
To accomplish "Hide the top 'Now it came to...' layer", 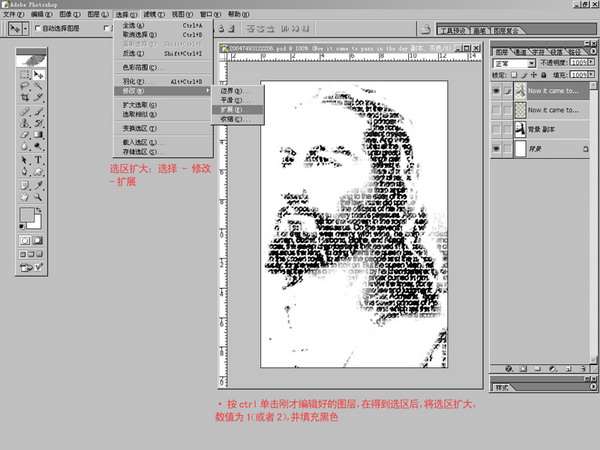I will pos(497,91).
